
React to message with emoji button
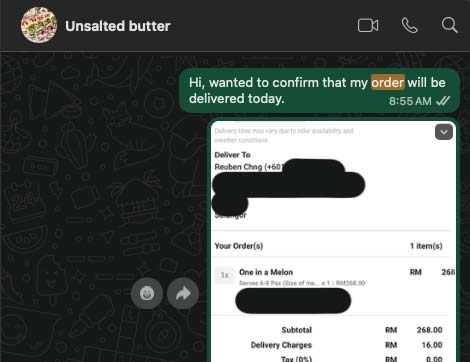point(147,293)
